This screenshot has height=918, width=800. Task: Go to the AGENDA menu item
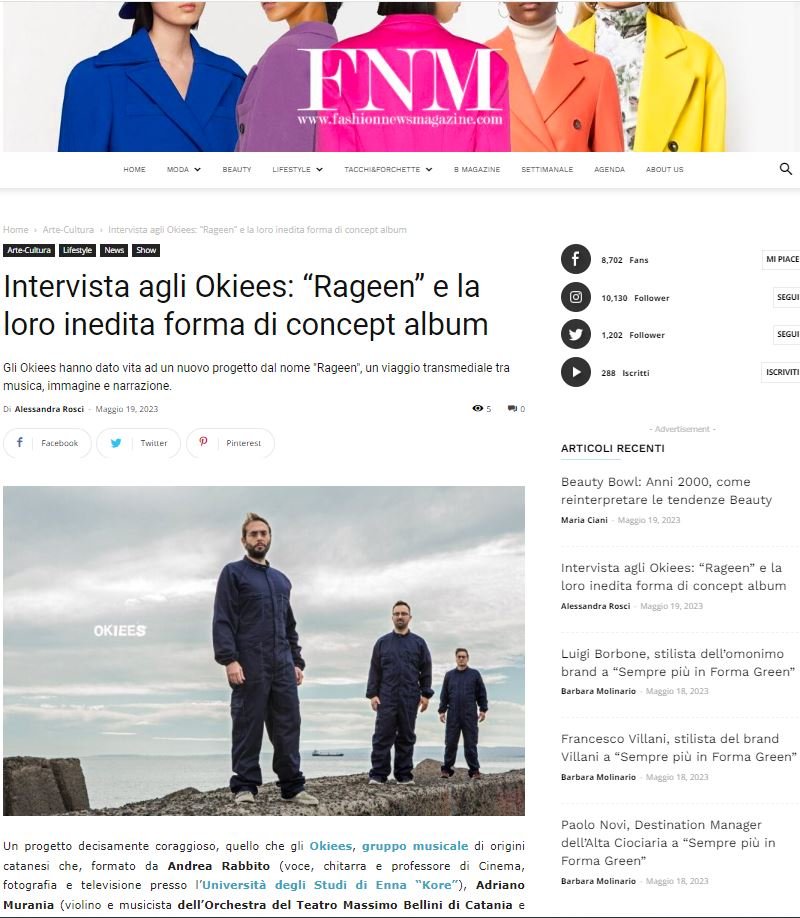pyautogui.click(x=609, y=169)
